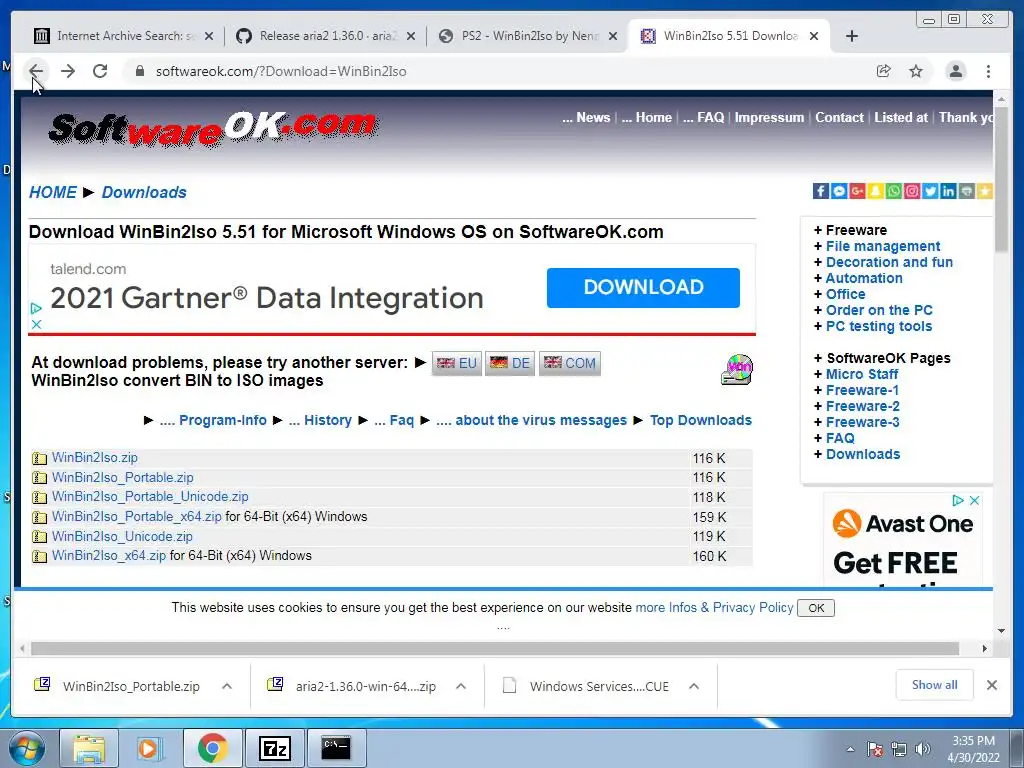Switch to Chrome on the taskbar
The image size is (1024, 768).
(x=212, y=748)
